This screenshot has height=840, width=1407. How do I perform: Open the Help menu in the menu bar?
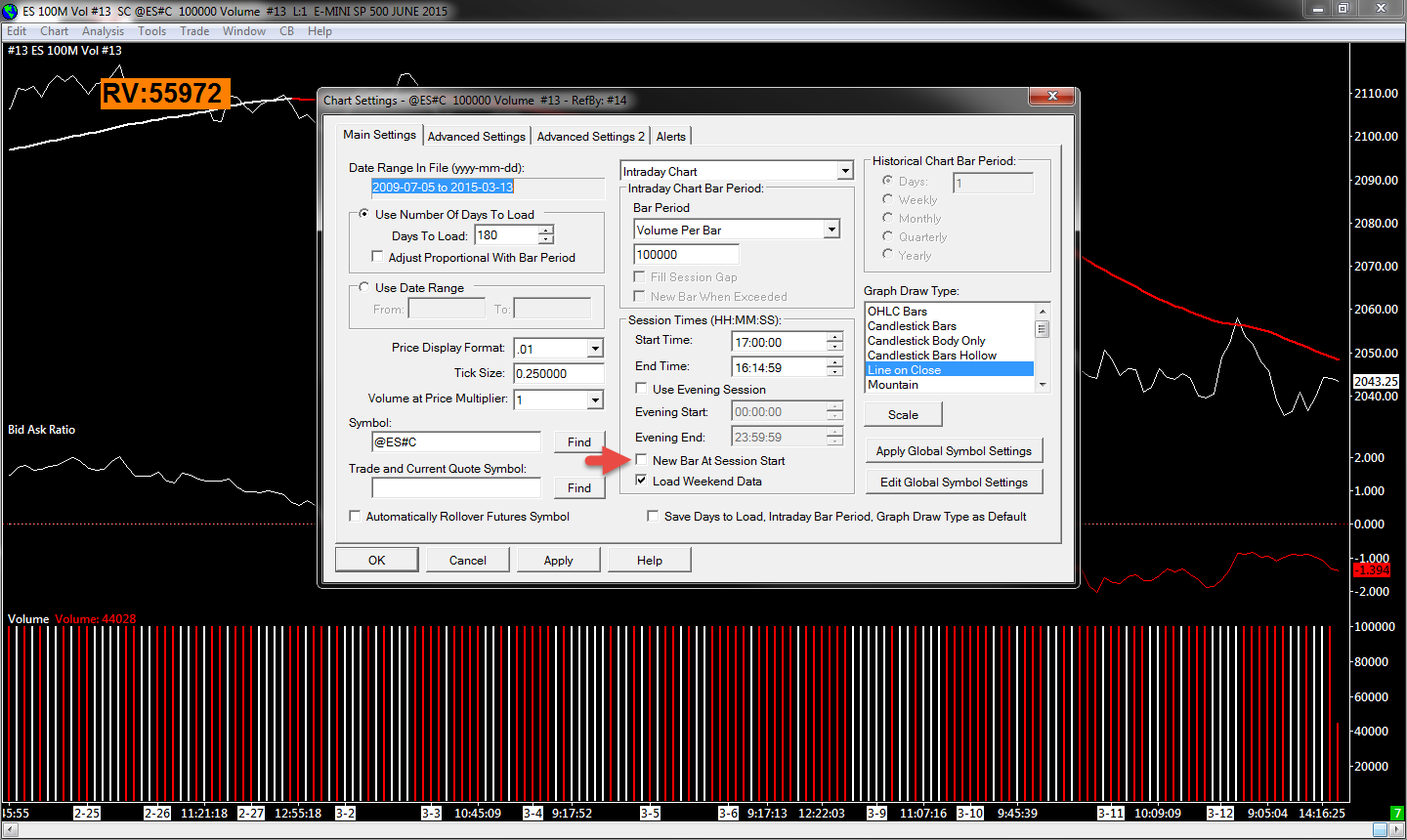320,31
